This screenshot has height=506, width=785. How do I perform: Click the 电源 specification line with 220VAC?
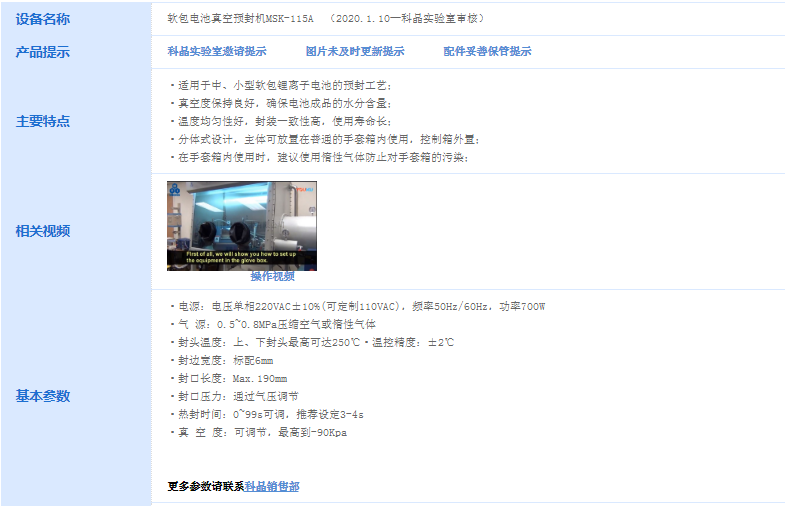[357, 306]
